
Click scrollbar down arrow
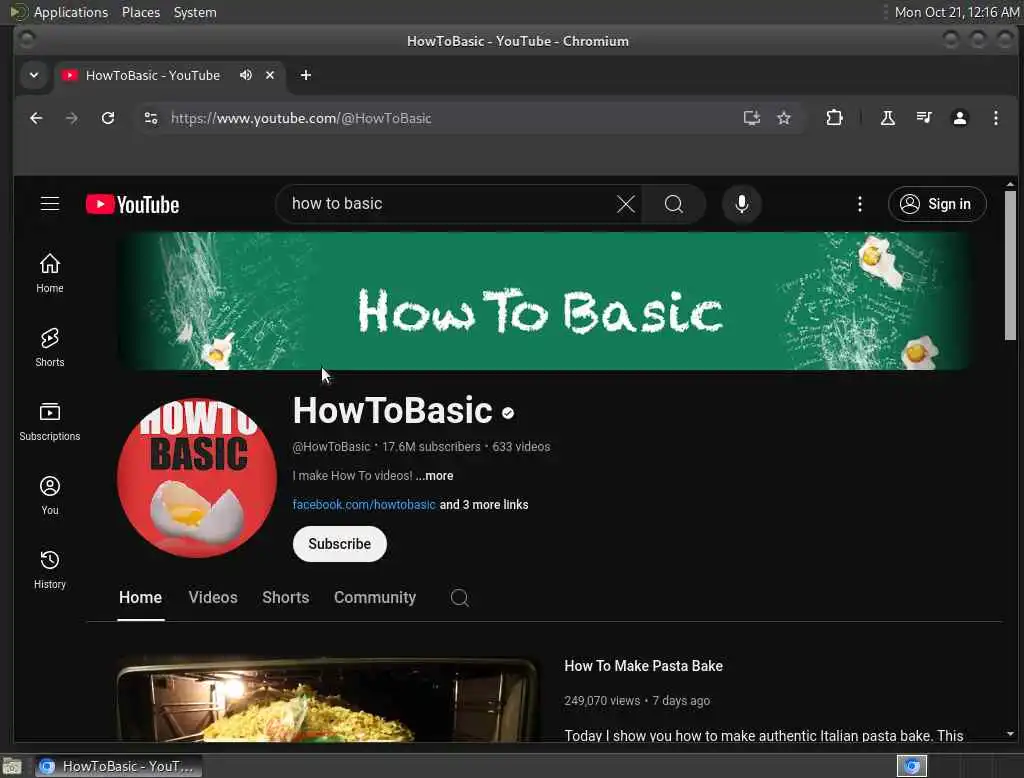coord(1010,734)
